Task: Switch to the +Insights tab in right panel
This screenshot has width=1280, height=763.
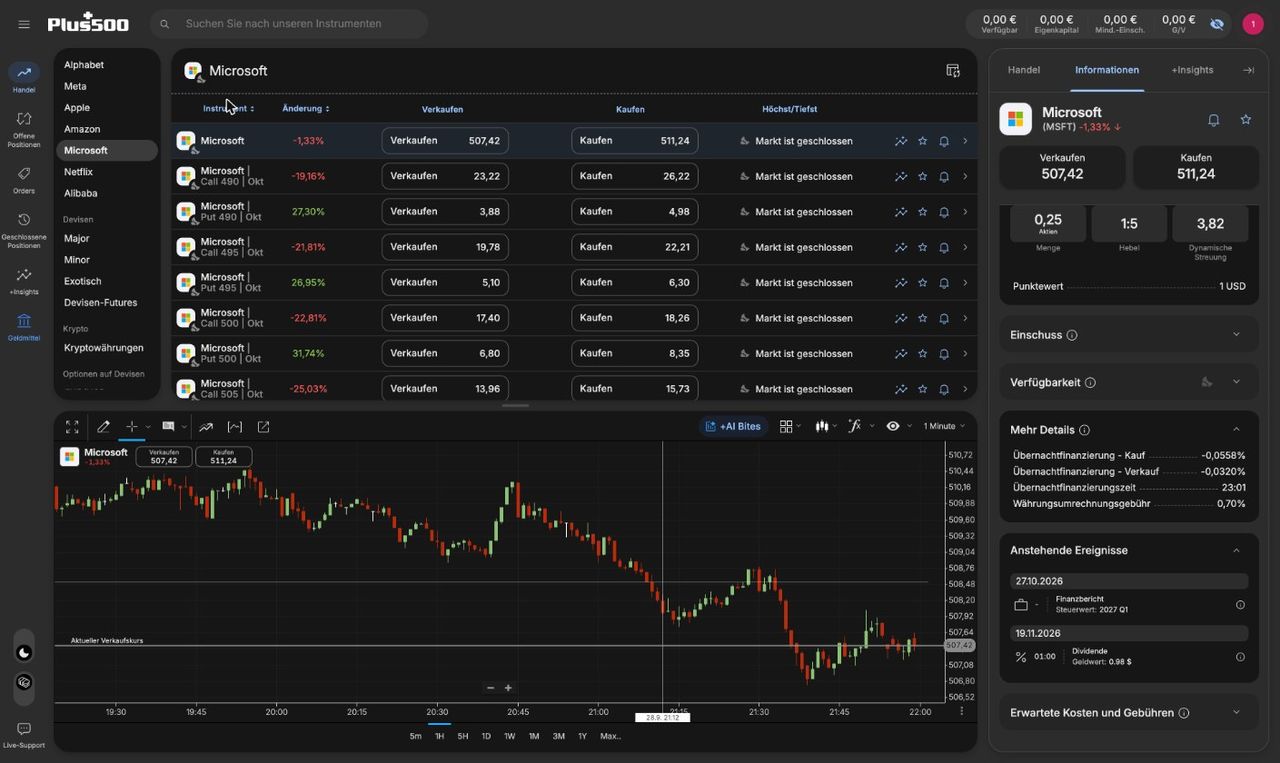Action: [1192, 70]
